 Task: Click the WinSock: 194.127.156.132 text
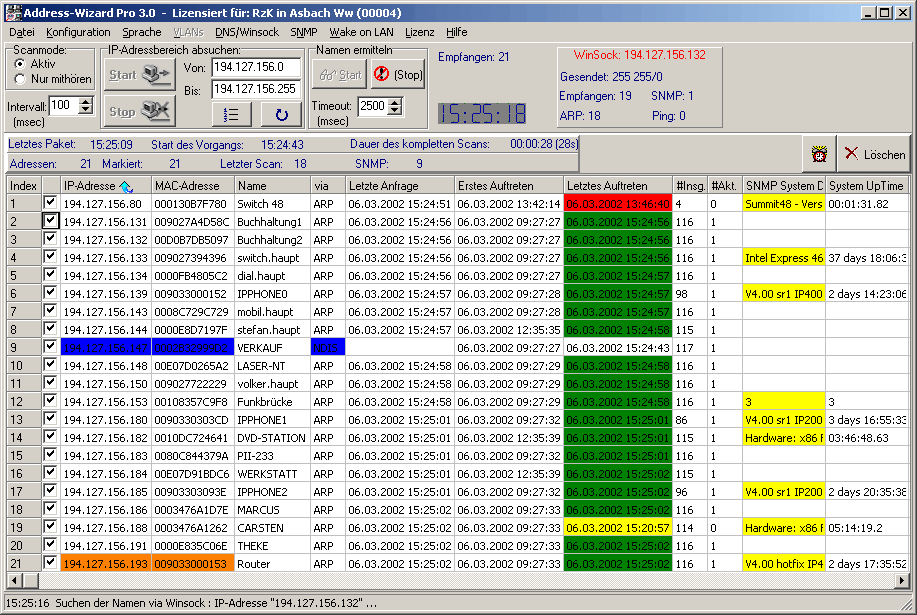(x=639, y=55)
